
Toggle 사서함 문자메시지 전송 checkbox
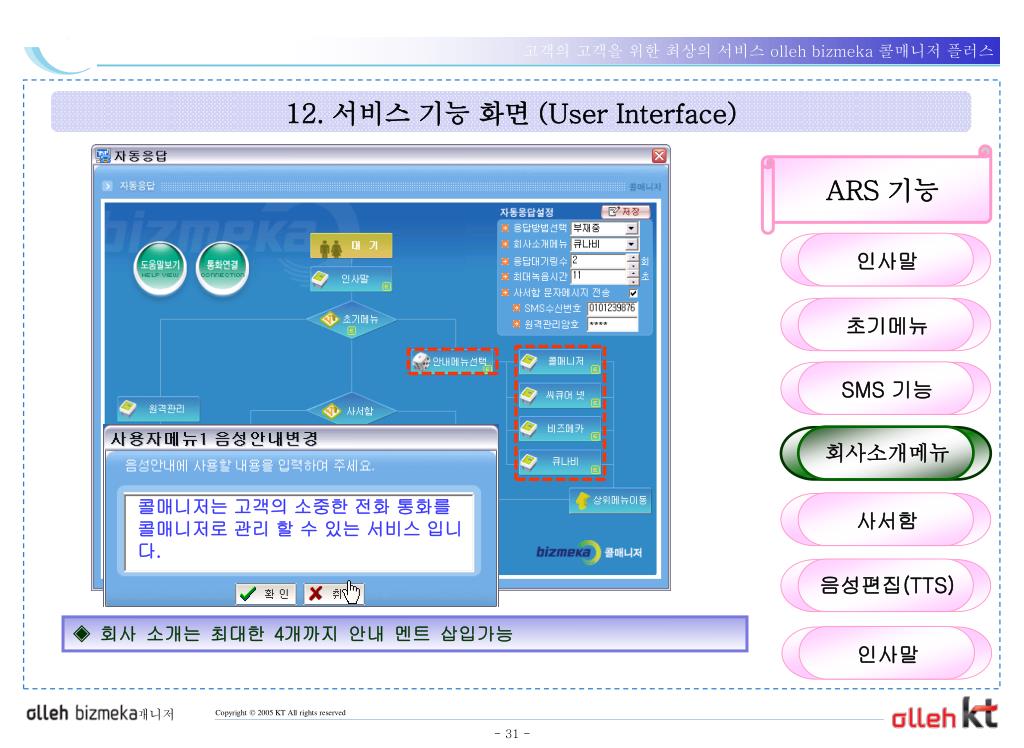click(633, 293)
